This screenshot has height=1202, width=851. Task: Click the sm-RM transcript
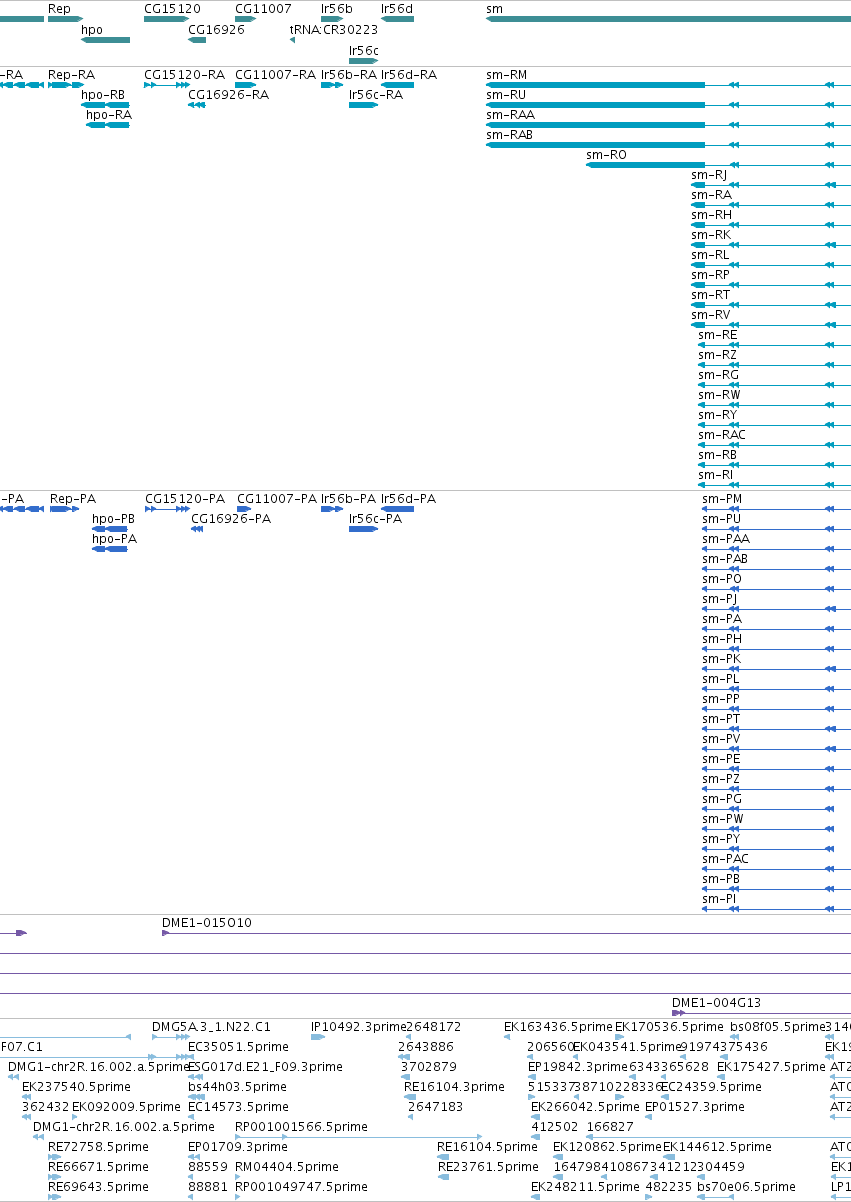tap(668, 85)
